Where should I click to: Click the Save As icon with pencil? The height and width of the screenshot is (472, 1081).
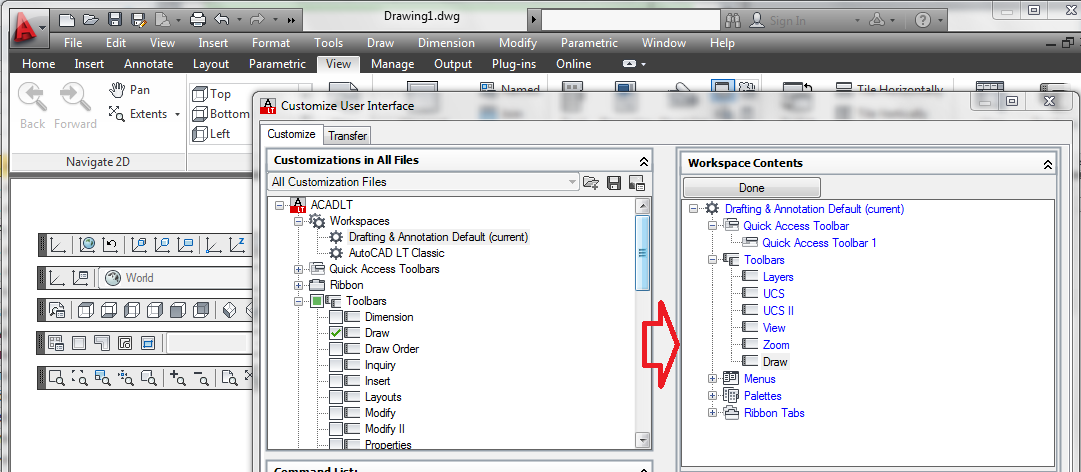pos(139,19)
